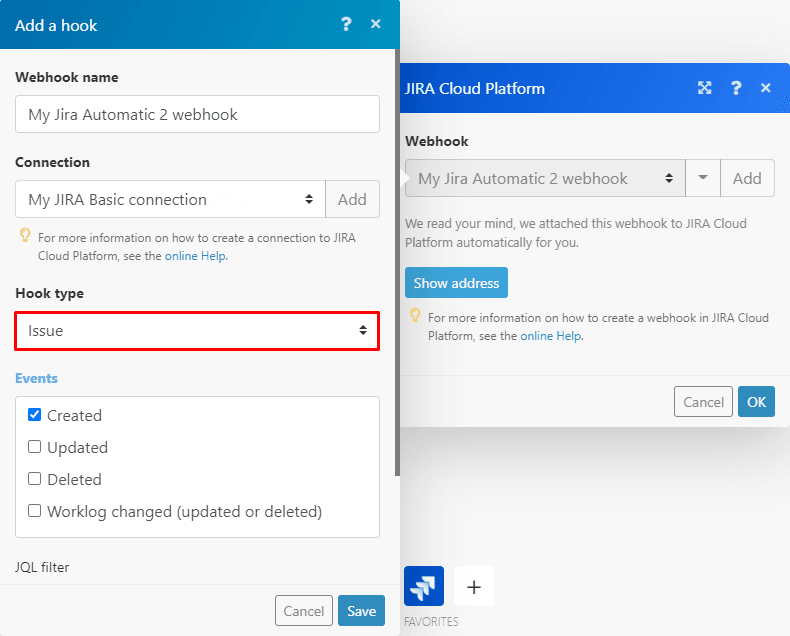Click the Save button in Add a hook
790x636 pixels.
click(x=361, y=611)
